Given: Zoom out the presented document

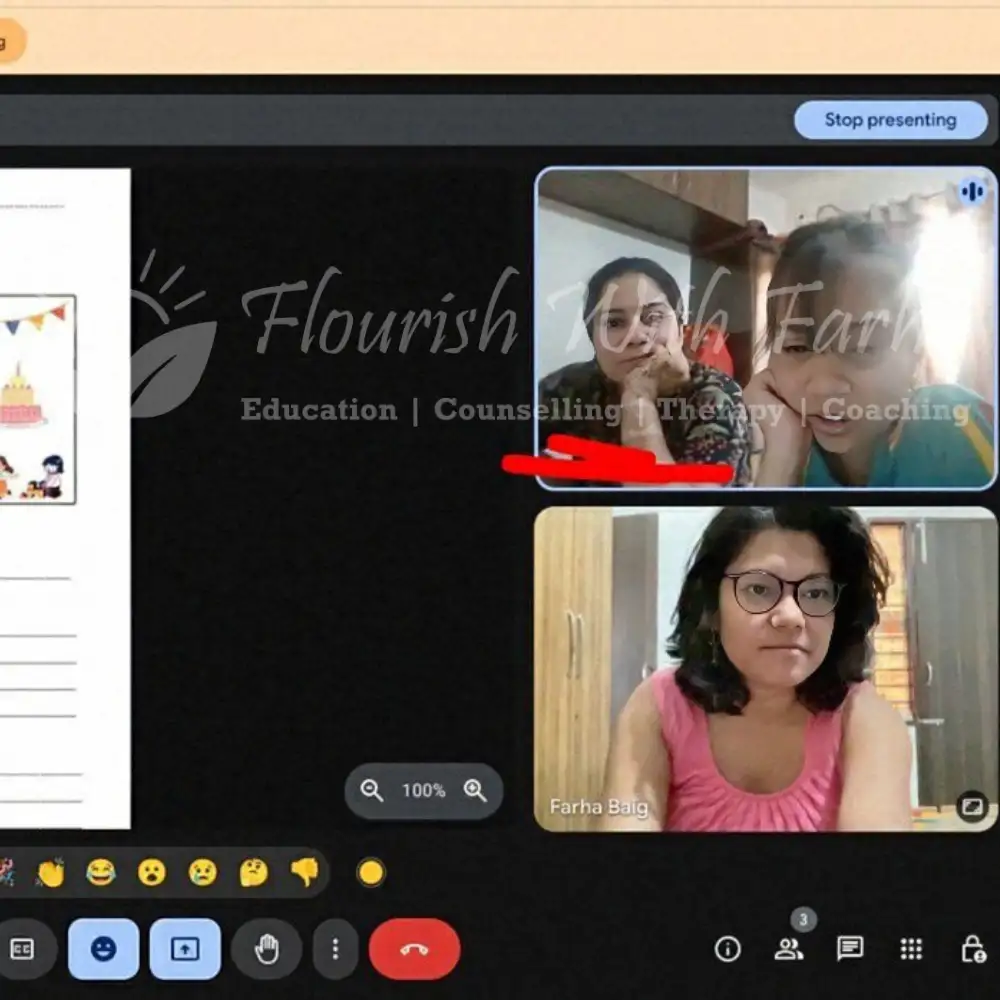Looking at the screenshot, I should [372, 791].
